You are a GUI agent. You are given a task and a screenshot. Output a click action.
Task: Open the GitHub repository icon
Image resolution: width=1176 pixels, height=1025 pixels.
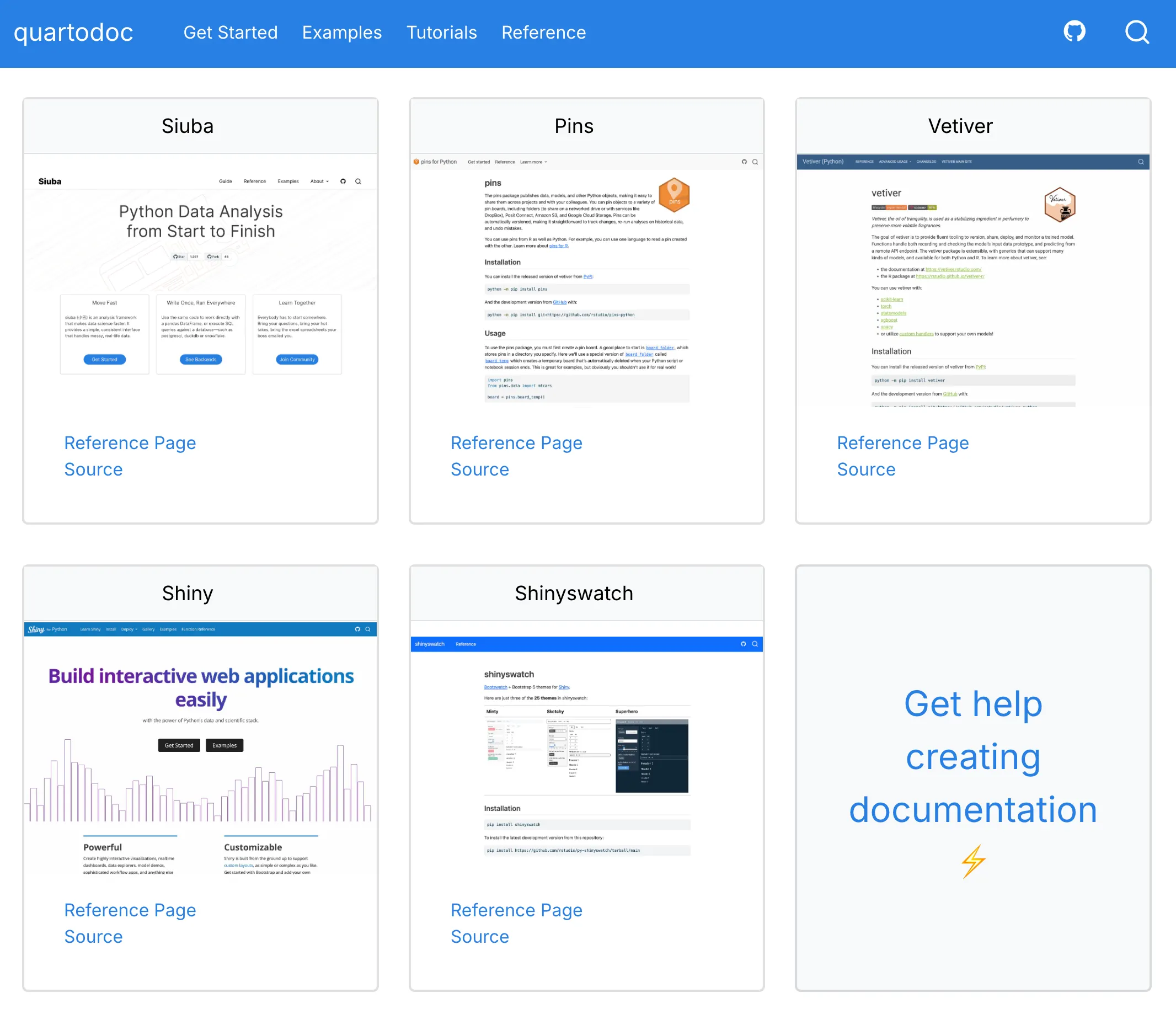tap(1074, 32)
